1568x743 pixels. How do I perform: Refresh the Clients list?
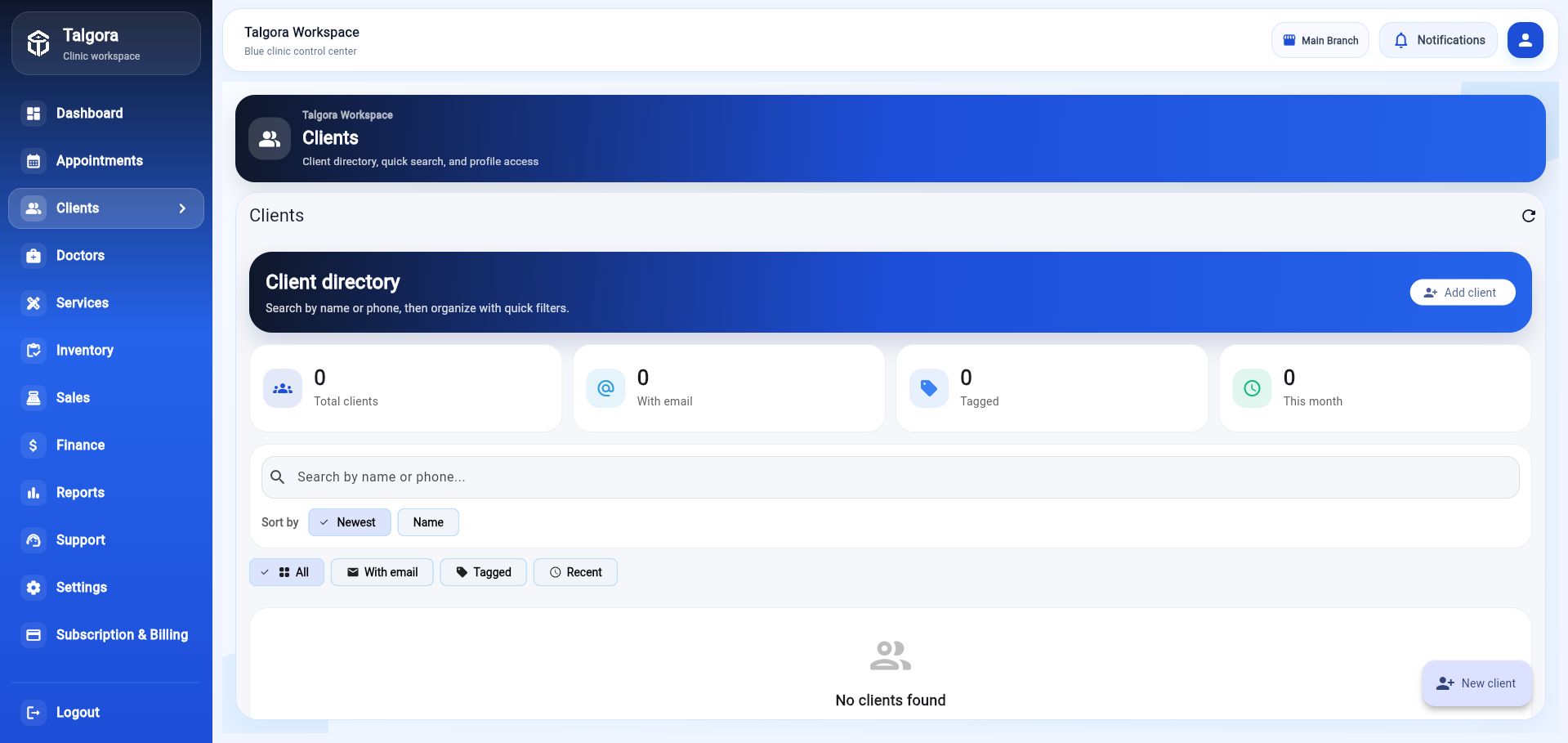(1529, 216)
